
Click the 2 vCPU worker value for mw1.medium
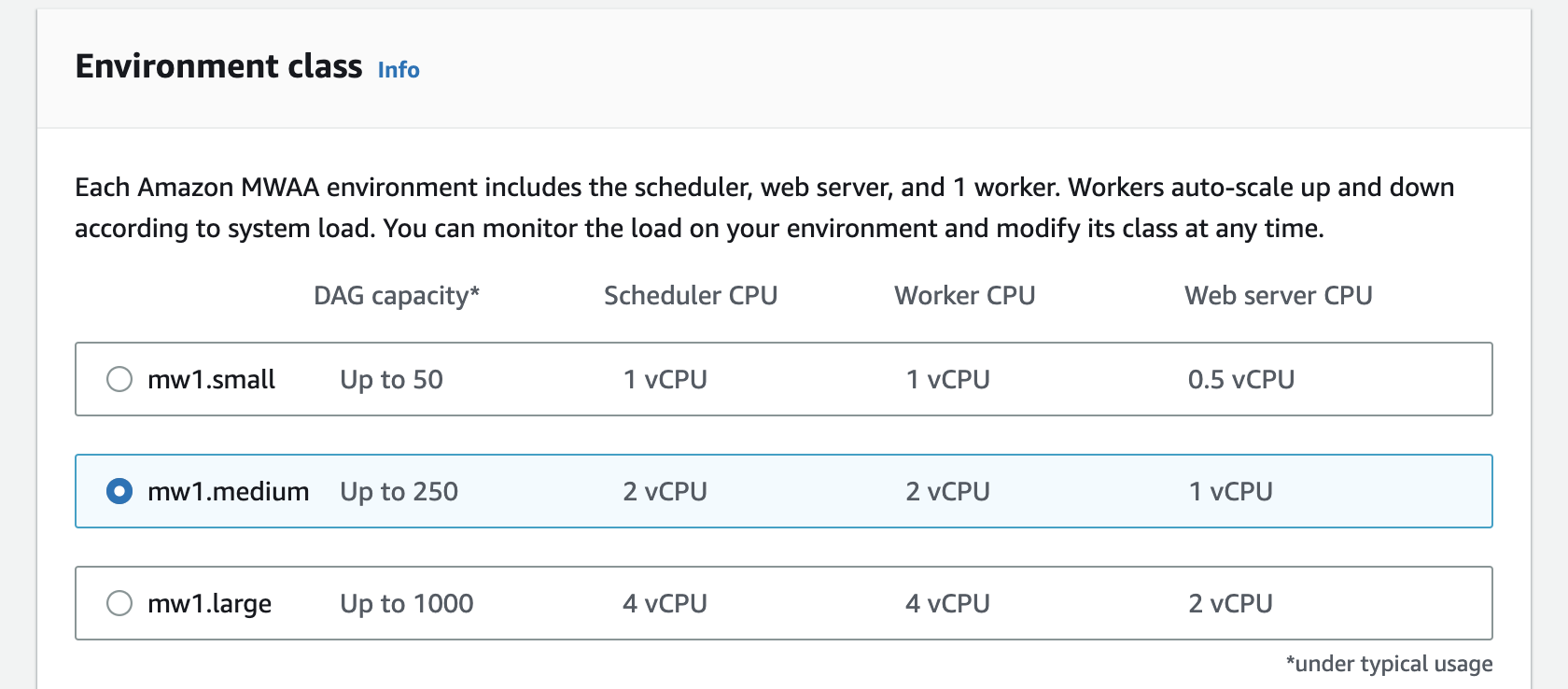point(947,491)
